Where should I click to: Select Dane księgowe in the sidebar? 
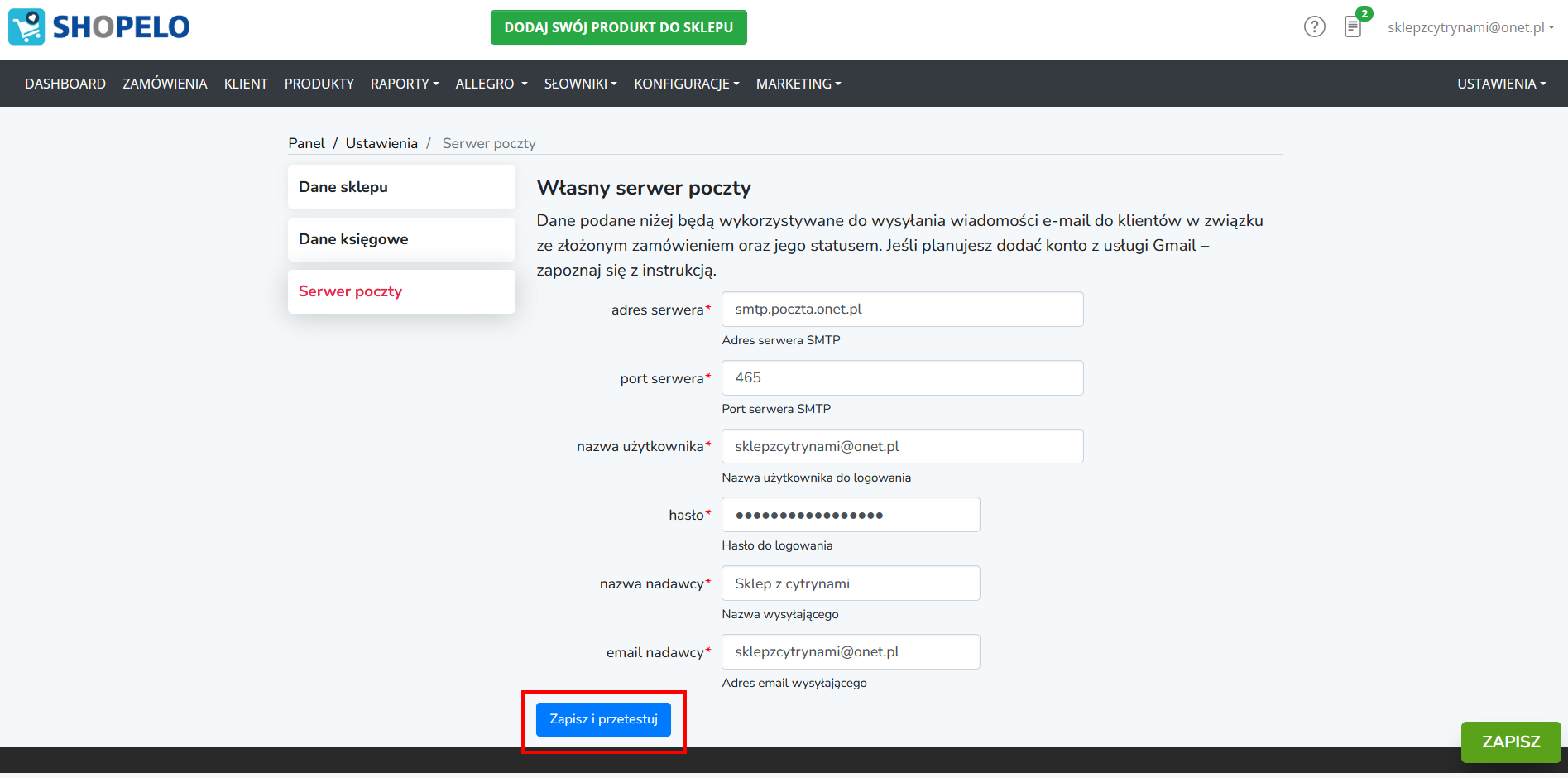[x=401, y=239]
